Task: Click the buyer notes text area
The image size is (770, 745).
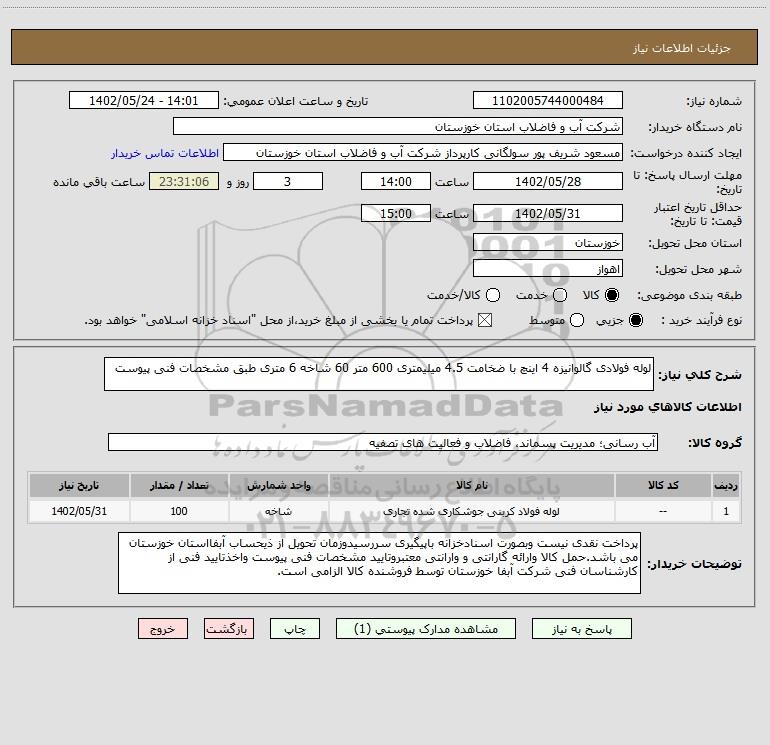Action: click(380, 563)
